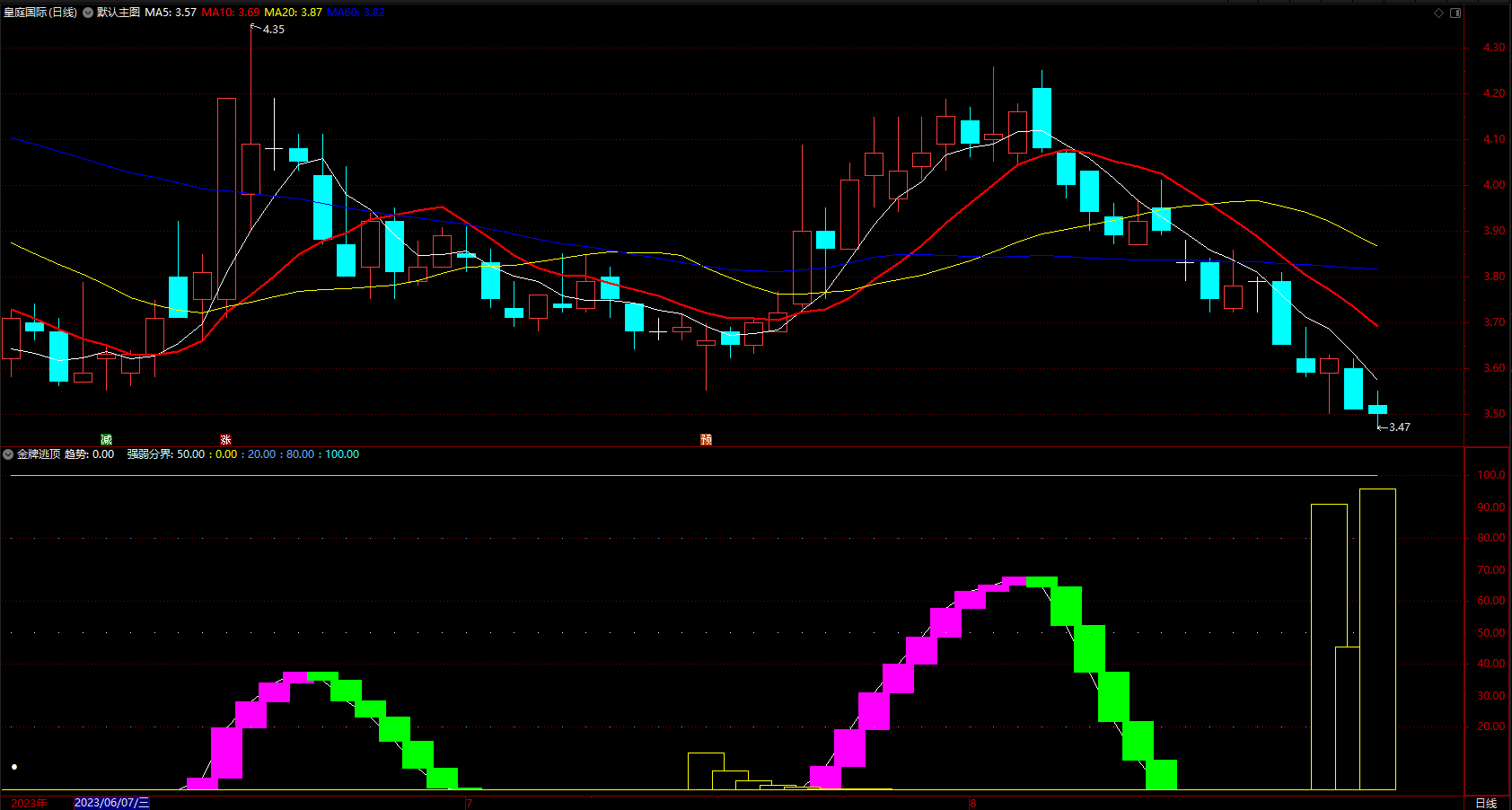Screen dimensions: 1512x810
Task: Click the 2023/06/07/三 date label
Action: (x=112, y=803)
